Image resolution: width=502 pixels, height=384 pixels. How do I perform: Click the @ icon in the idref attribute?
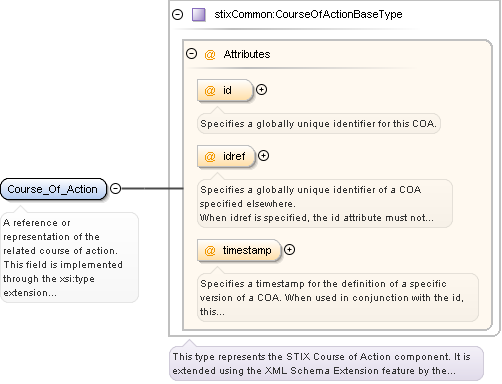click(210, 156)
